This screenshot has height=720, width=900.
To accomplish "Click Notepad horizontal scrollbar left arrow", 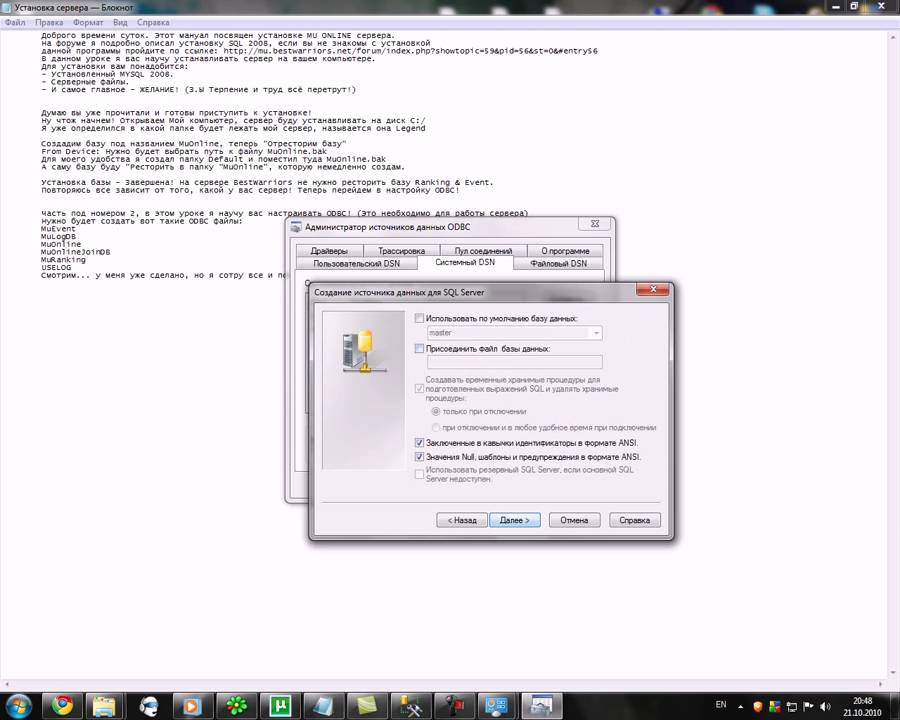I will (x=6, y=684).
